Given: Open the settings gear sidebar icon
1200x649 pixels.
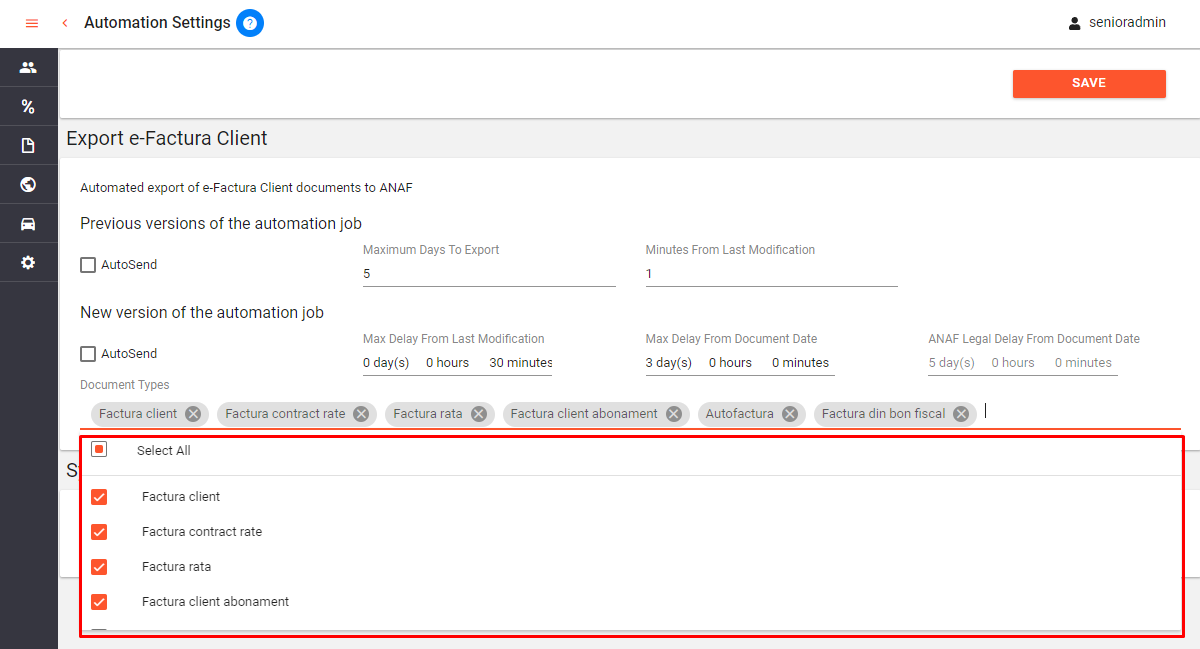Looking at the screenshot, I should [x=28, y=263].
